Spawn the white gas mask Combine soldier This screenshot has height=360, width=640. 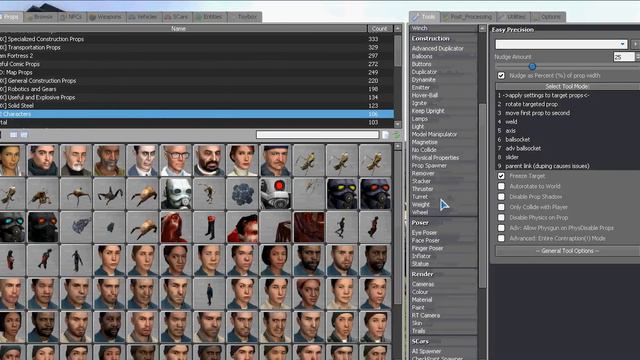click(176, 193)
